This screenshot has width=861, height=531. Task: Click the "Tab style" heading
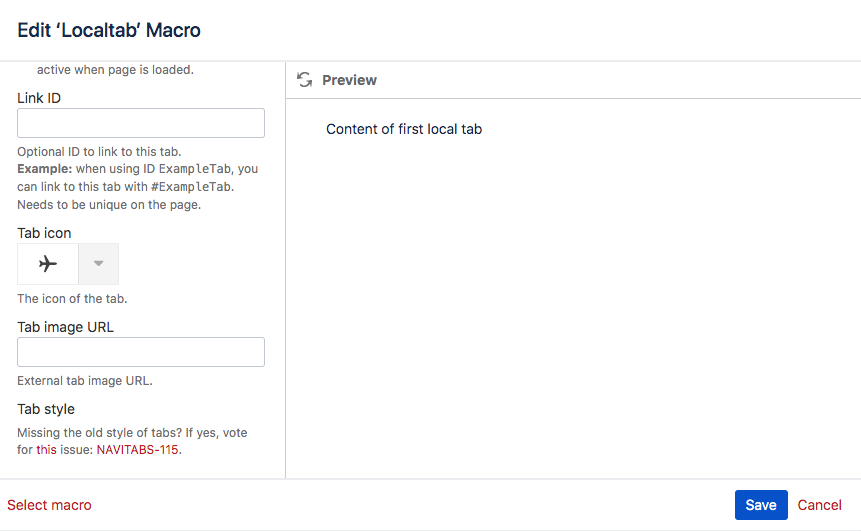pyautogui.click(x=46, y=409)
